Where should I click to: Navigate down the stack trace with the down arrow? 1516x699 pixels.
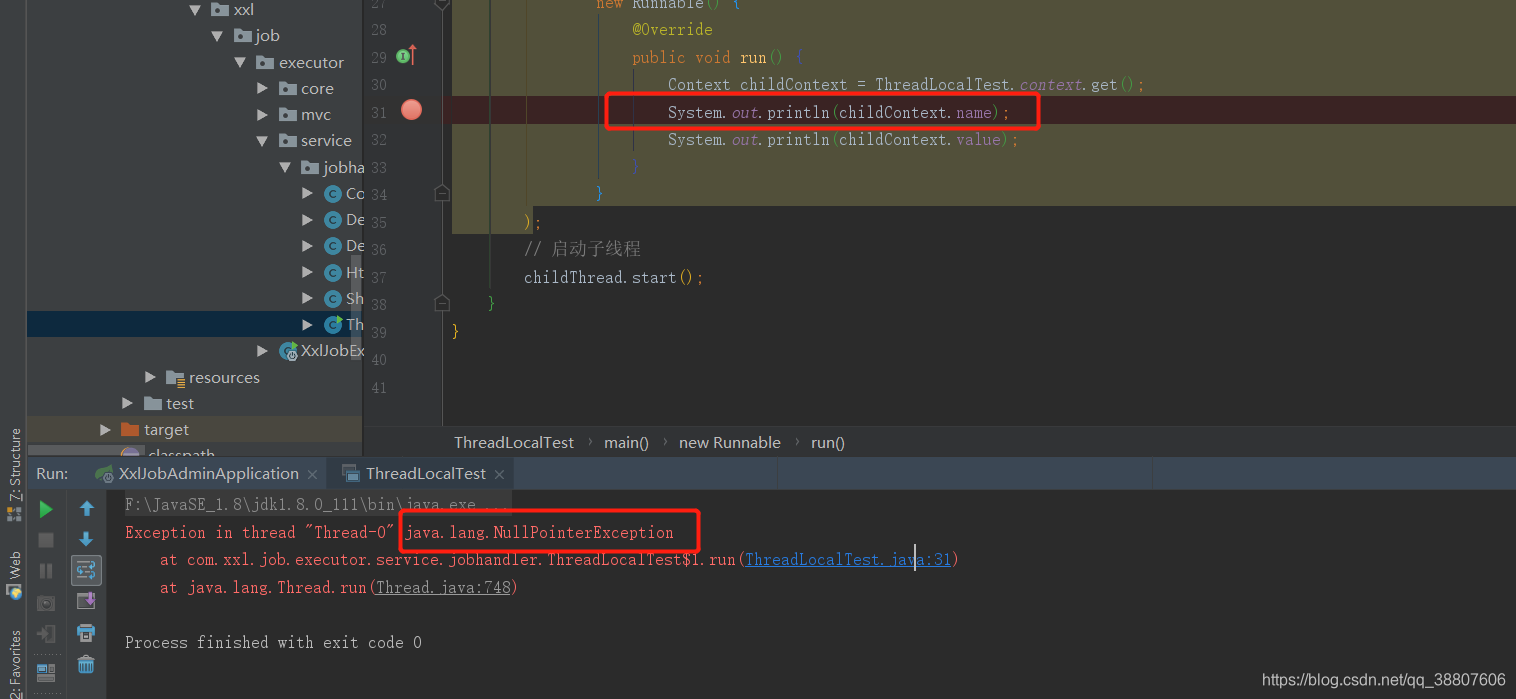[x=86, y=538]
